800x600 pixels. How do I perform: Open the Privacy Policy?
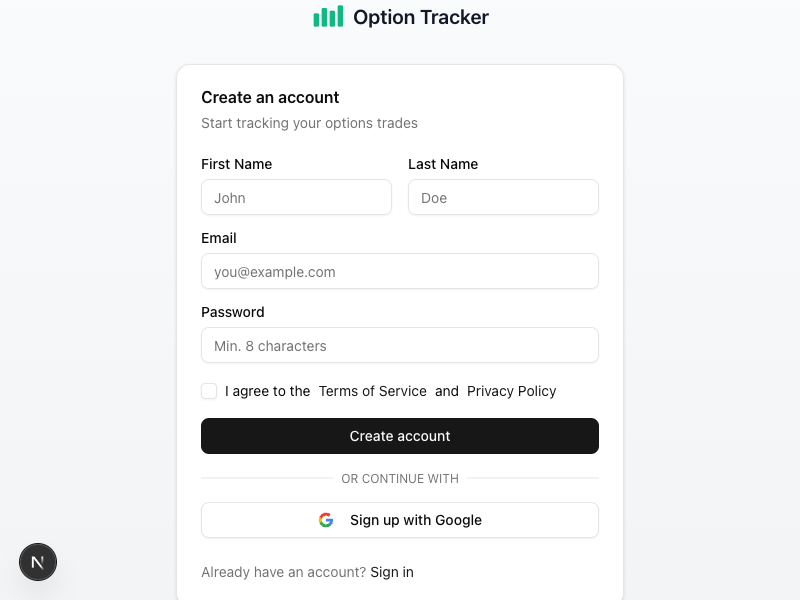coord(511,391)
